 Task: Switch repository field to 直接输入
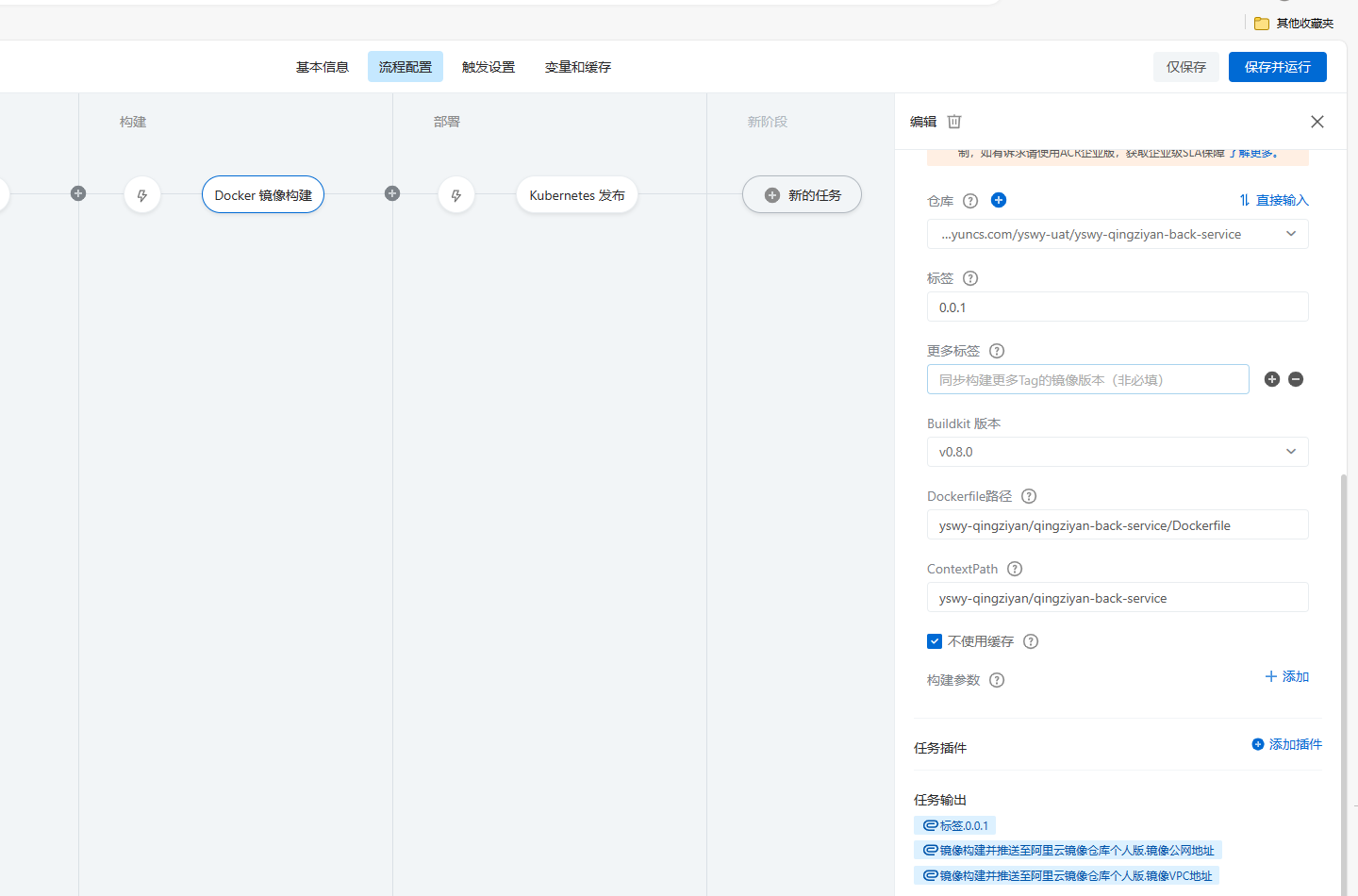(1274, 200)
